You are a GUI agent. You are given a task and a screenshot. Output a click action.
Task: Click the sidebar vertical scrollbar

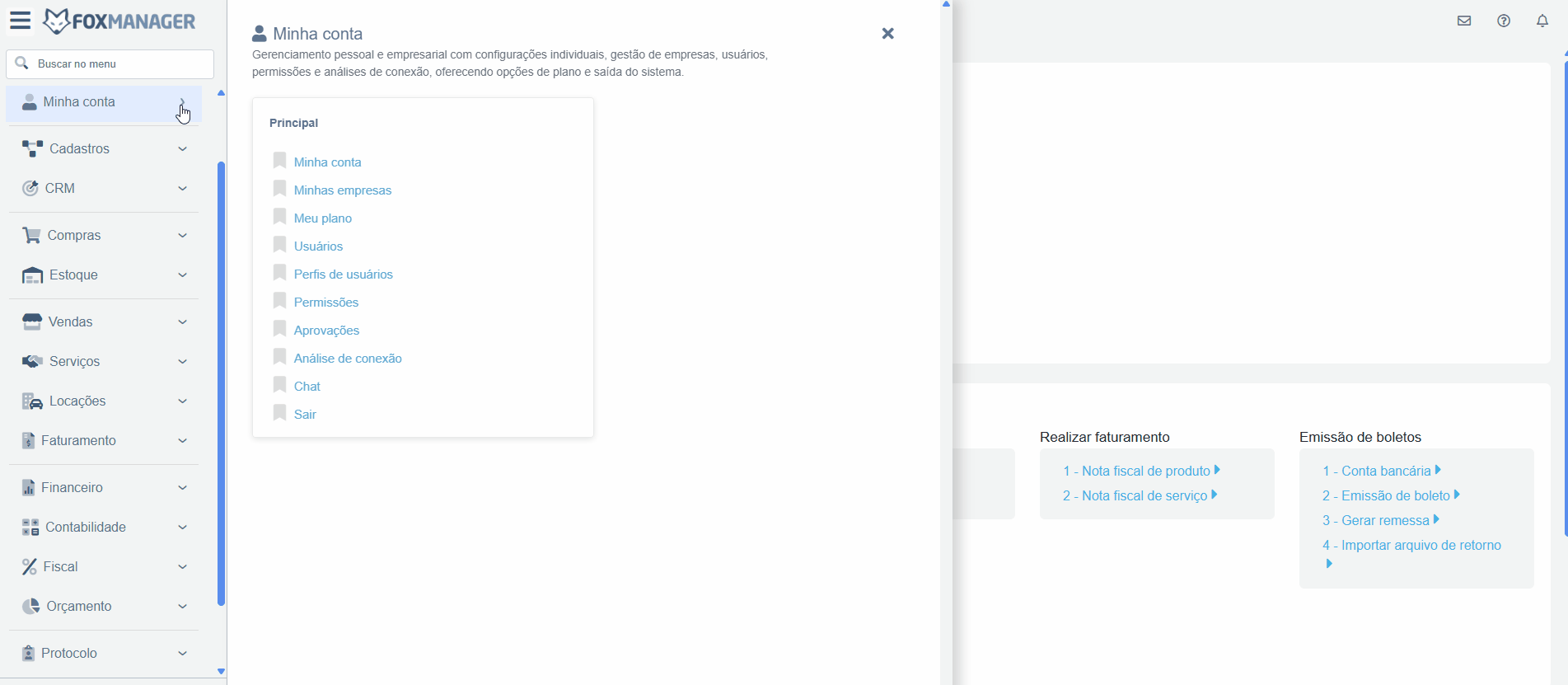click(x=221, y=383)
